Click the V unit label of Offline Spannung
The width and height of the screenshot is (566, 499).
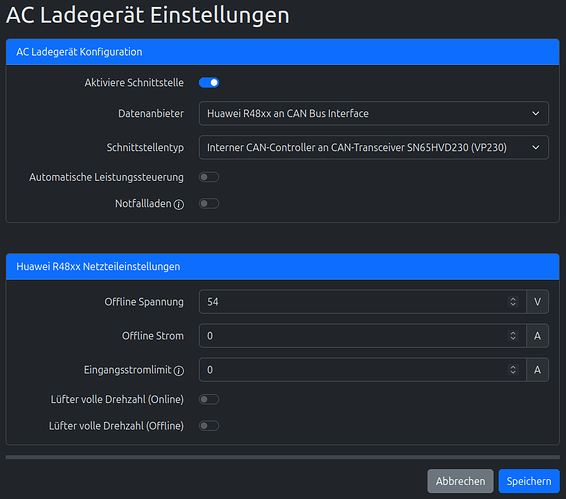click(537, 301)
